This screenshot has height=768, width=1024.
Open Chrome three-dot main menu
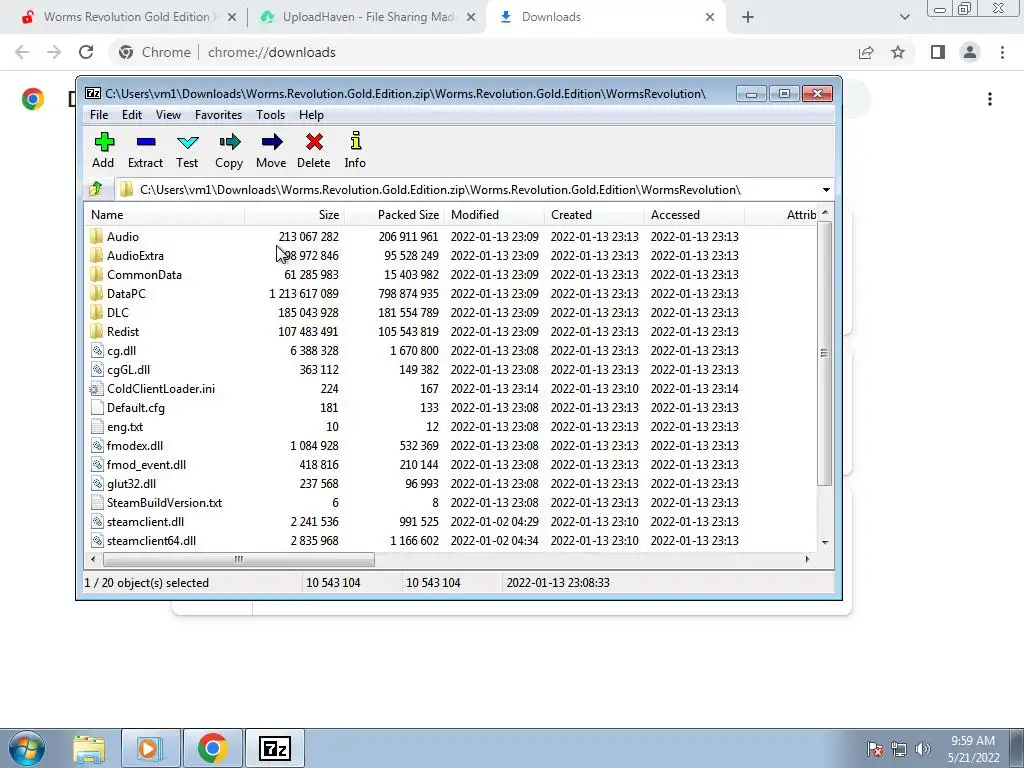pos(1002,52)
